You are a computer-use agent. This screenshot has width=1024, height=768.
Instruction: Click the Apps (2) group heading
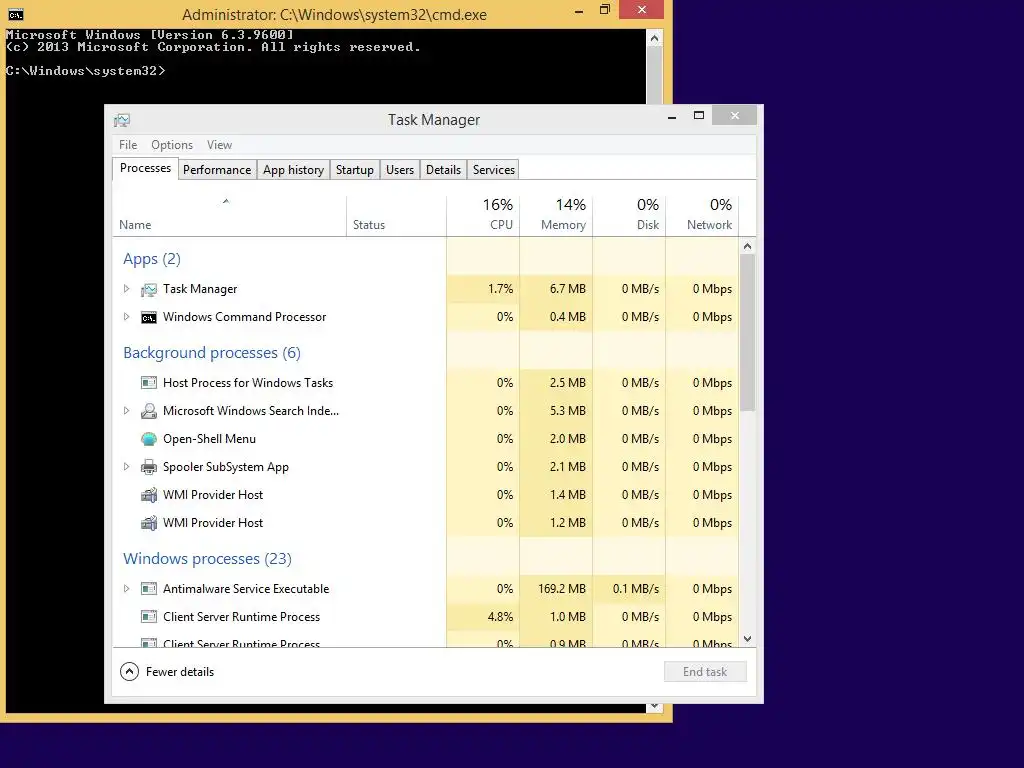(152, 259)
